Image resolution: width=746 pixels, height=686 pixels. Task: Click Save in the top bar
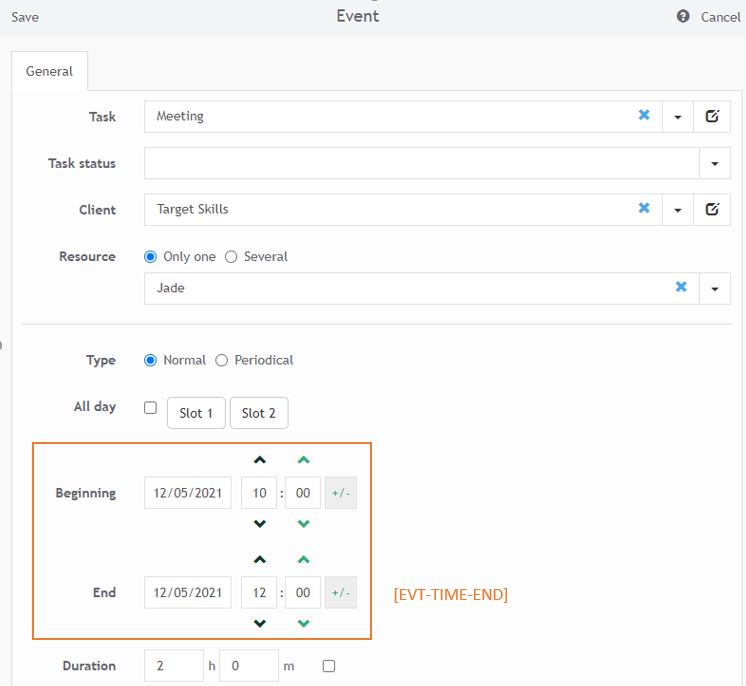coord(25,17)
